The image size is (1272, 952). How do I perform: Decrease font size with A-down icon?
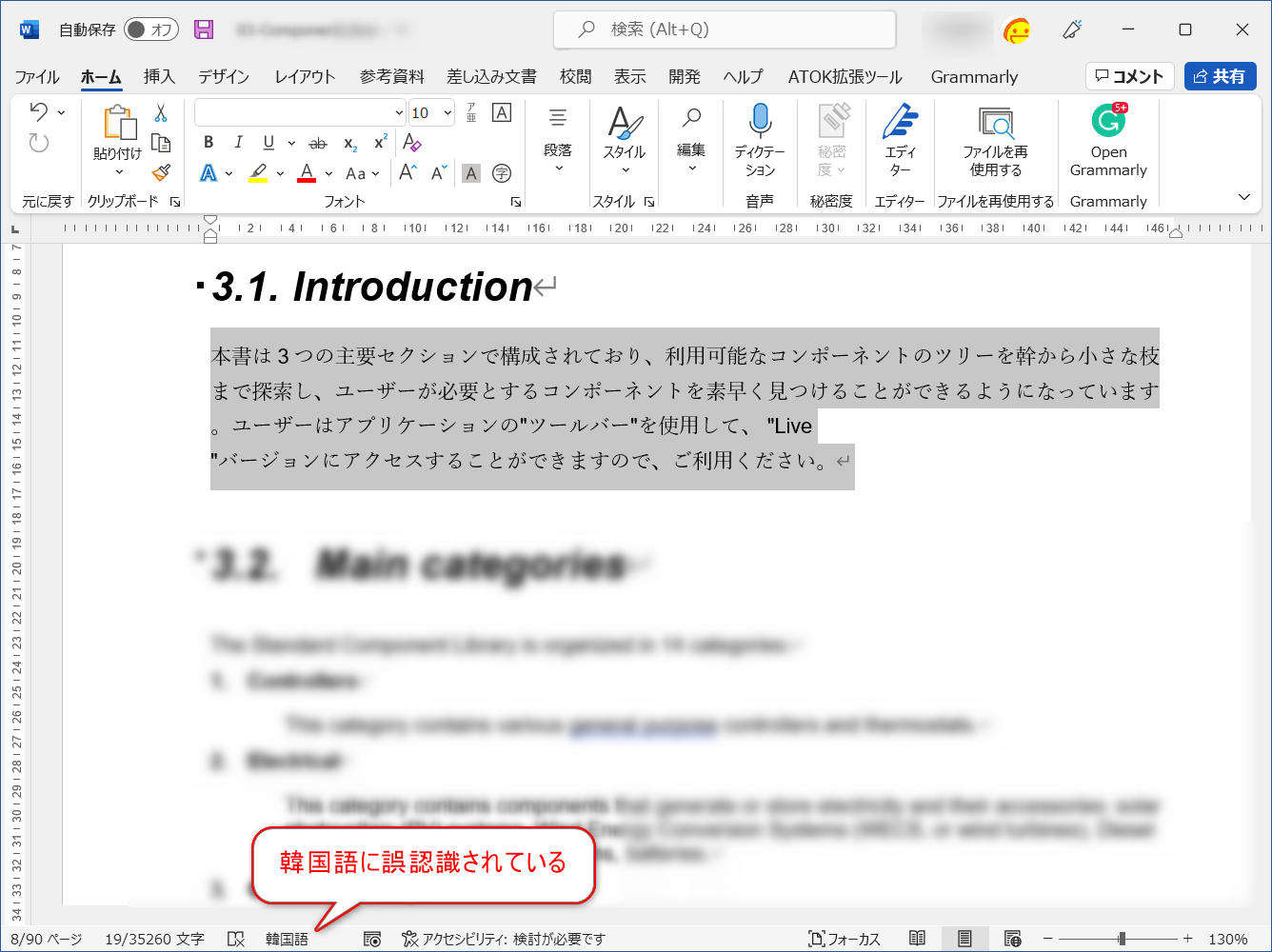439,173
